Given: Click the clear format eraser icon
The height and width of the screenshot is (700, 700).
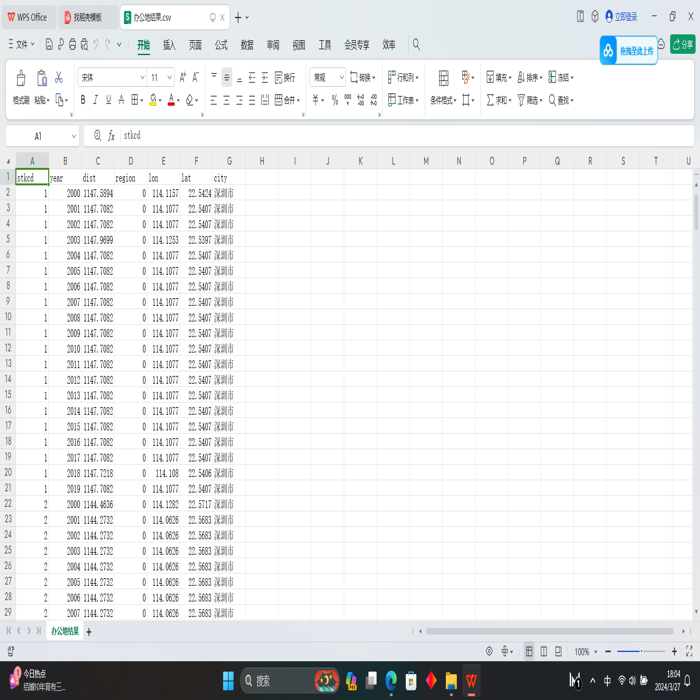Looking at the screenshot, I should coord(189,100).
